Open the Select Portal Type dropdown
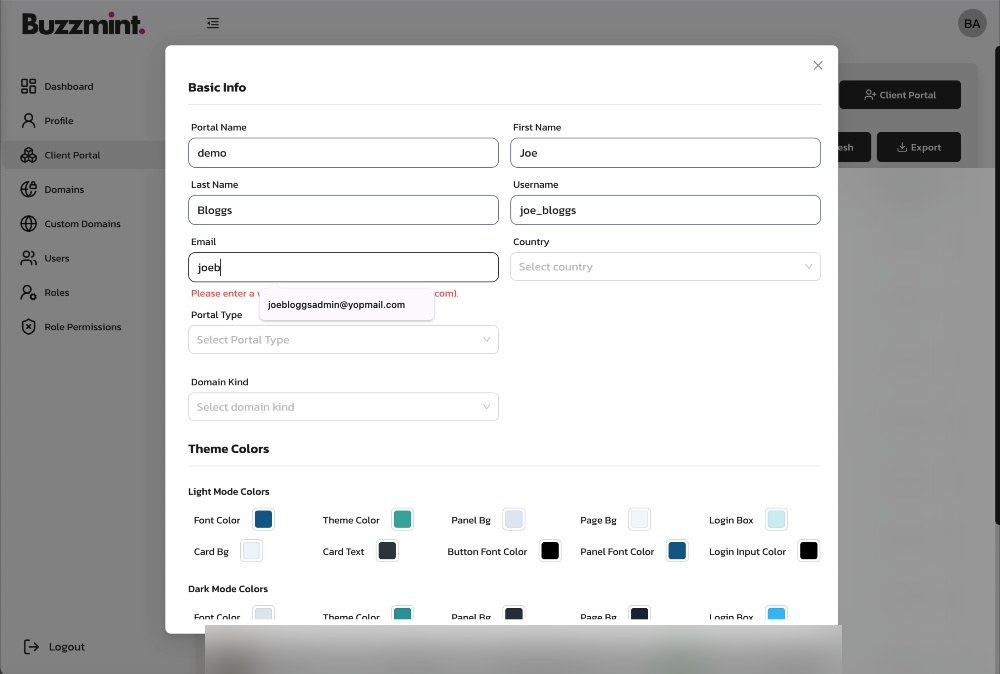Screen dimensions: 1000x674 point(343,340)
